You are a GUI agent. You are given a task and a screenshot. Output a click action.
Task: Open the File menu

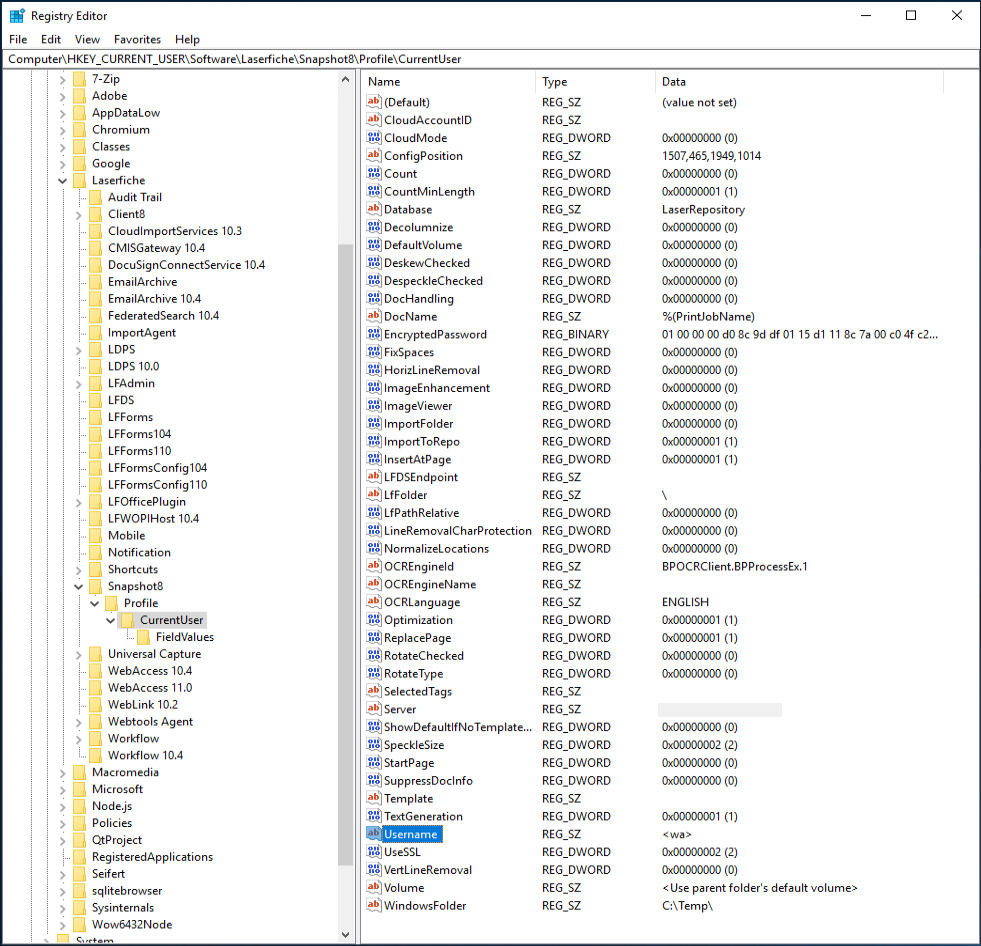coord(18,39)
